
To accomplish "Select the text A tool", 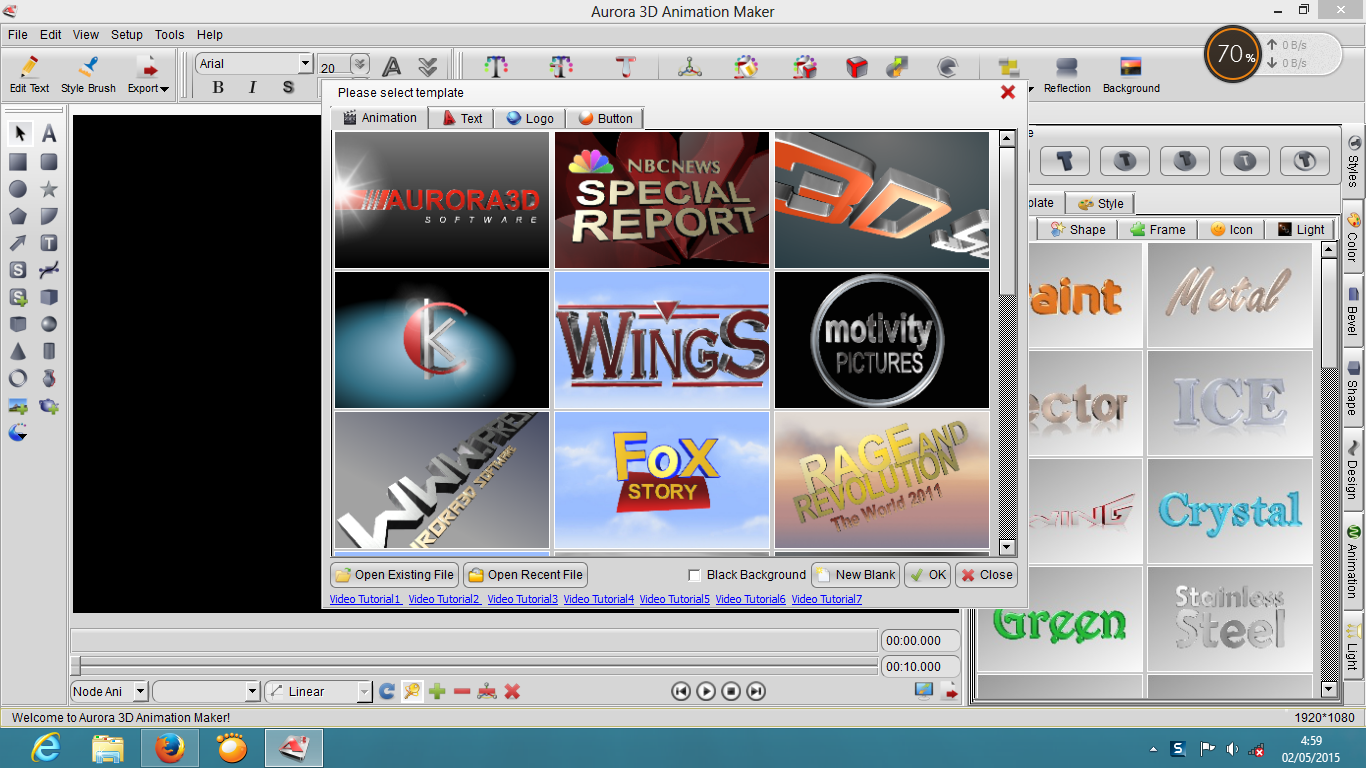I will point(48,134).
